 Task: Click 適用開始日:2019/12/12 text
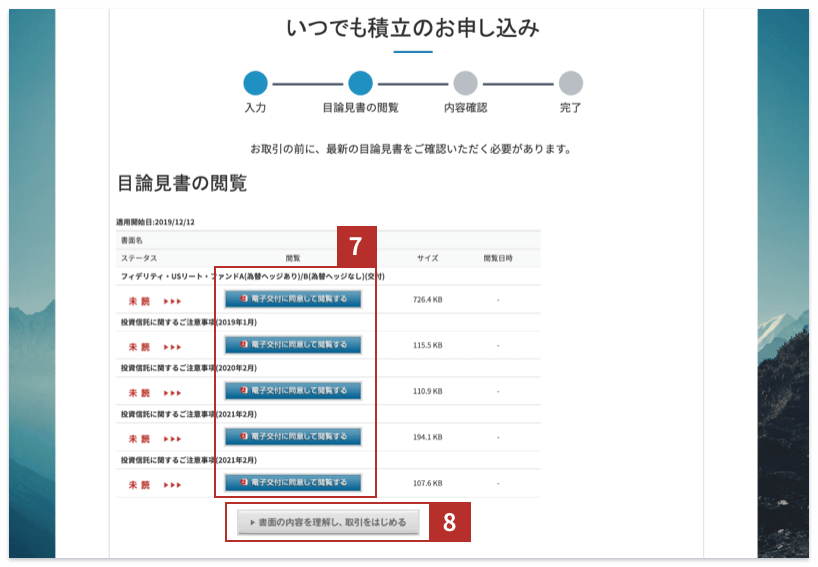coord(155,222)
